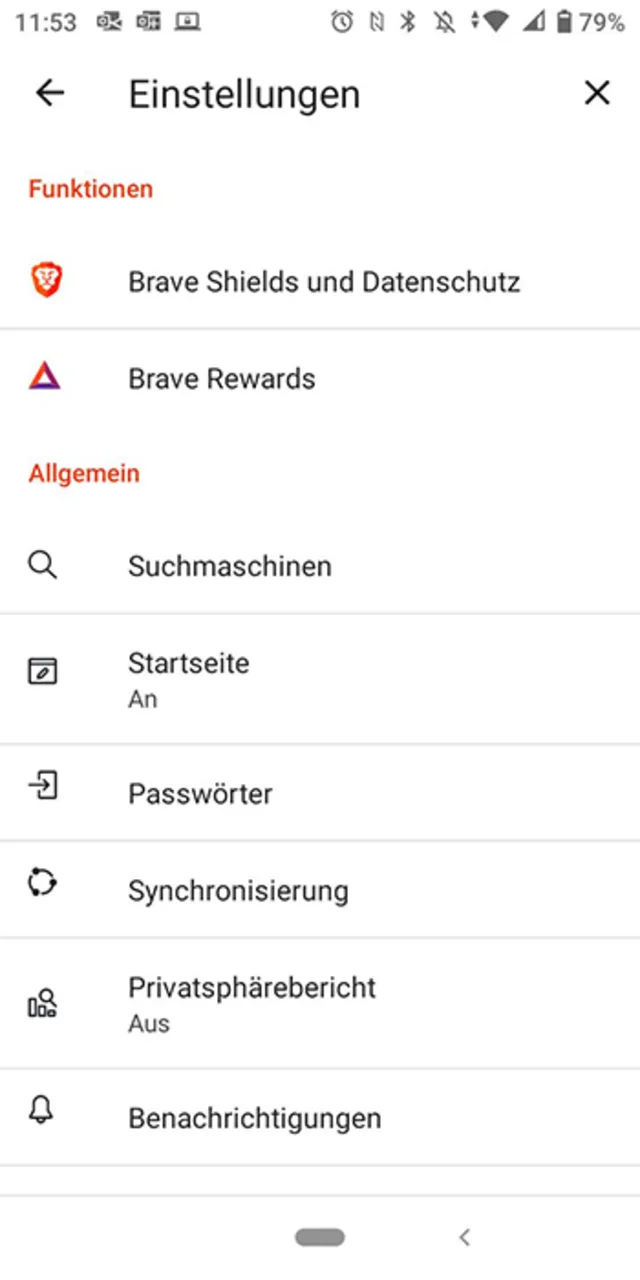
Task: Tap the Privatsphärebericht chart icon
Action: point(43,1002)
